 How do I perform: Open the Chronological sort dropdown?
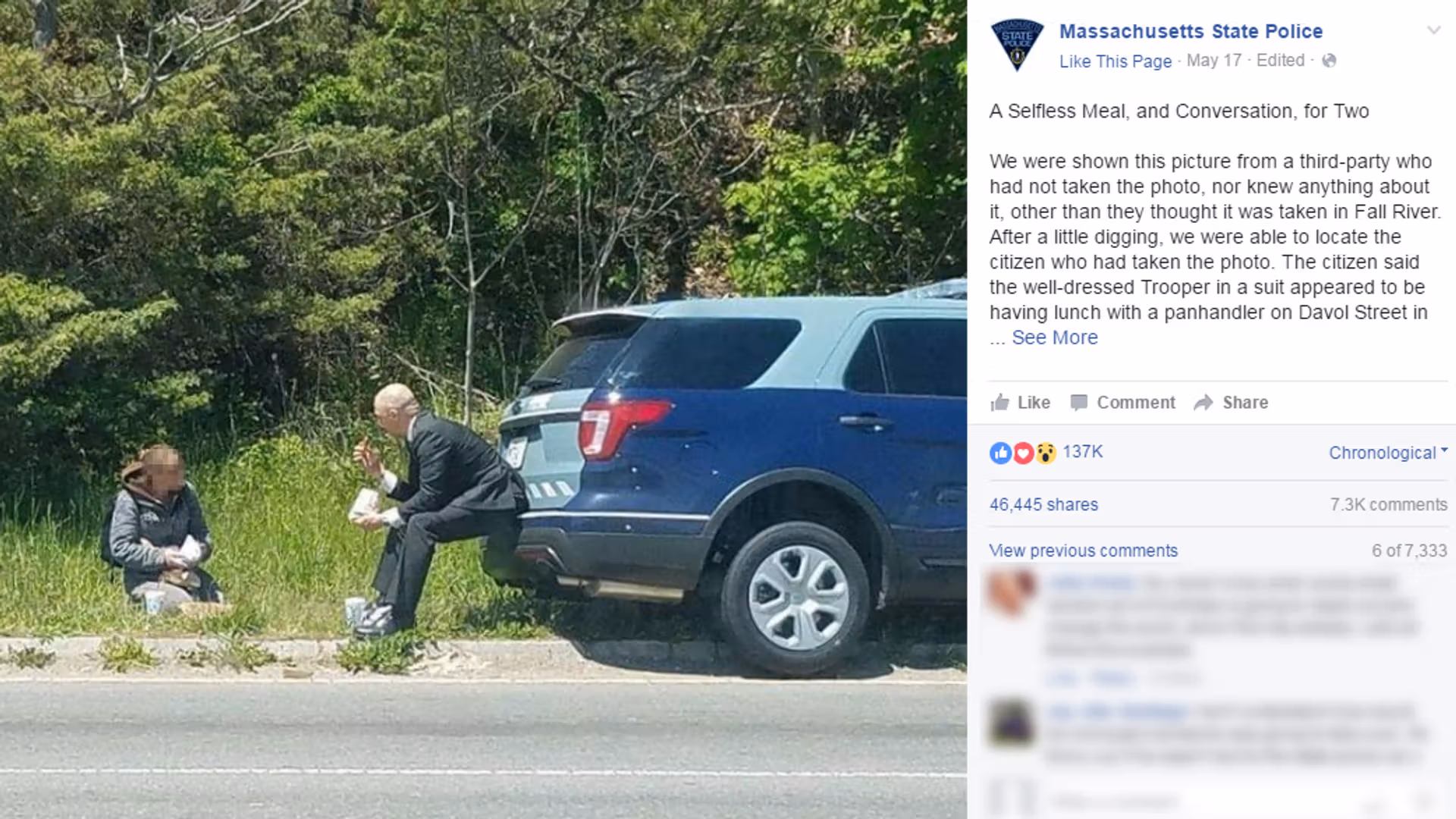1389,453
